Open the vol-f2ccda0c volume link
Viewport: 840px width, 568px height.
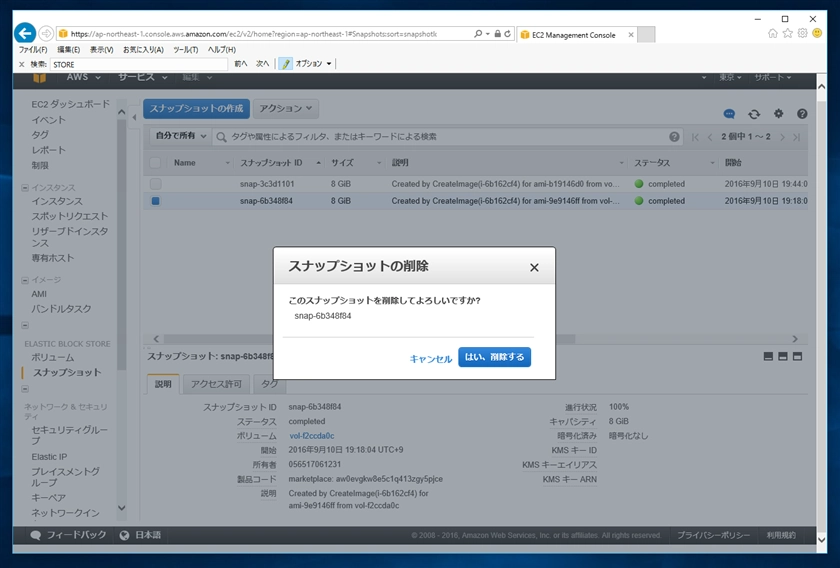point(311,436)
